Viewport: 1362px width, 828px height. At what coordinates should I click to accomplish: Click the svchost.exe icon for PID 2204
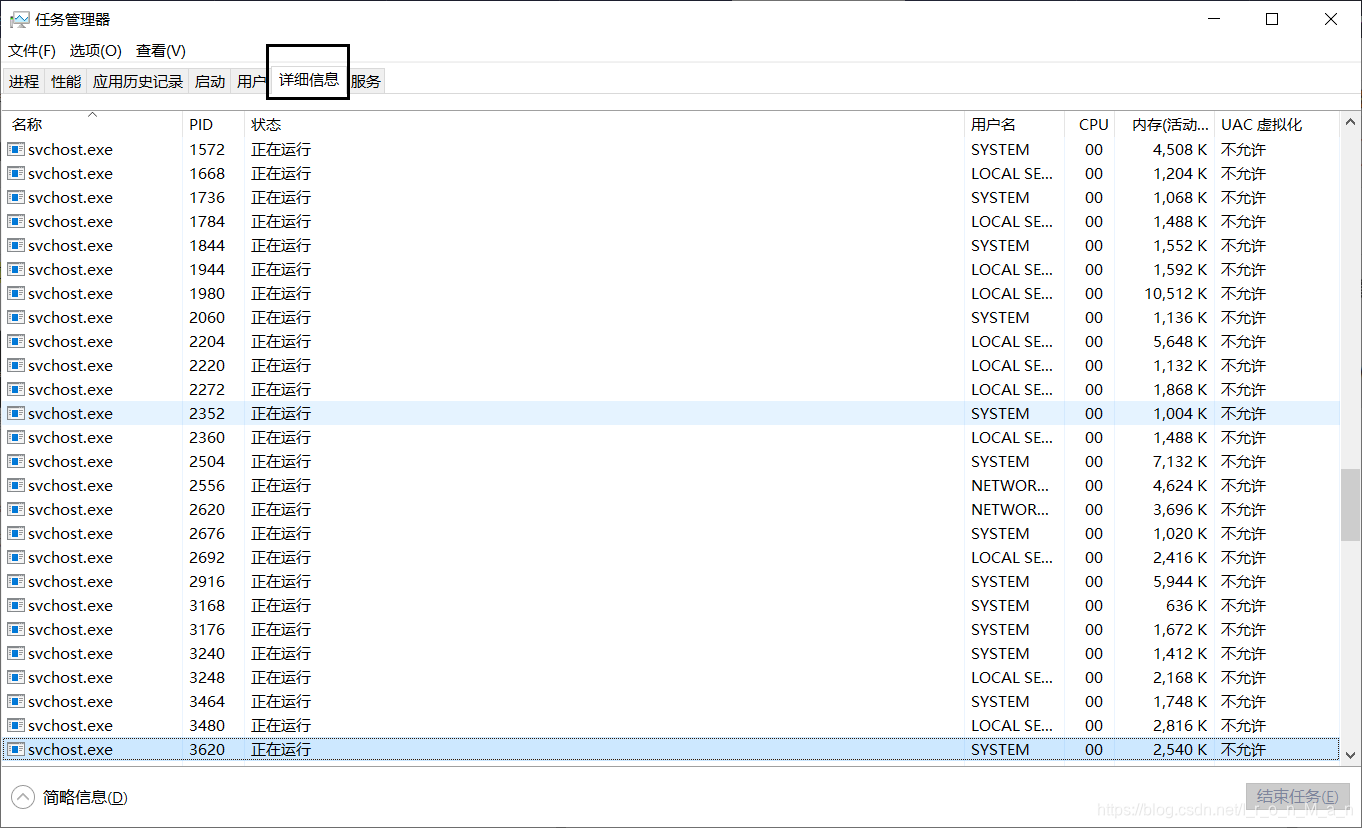(16, 341)
